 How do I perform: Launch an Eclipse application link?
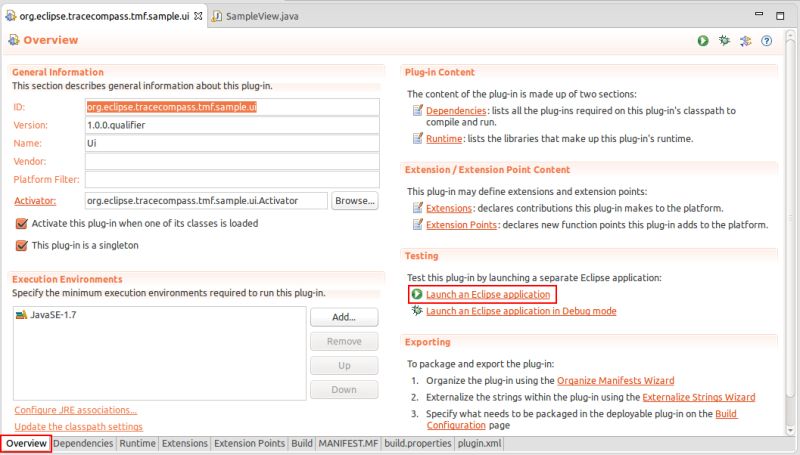pos(488,294)
